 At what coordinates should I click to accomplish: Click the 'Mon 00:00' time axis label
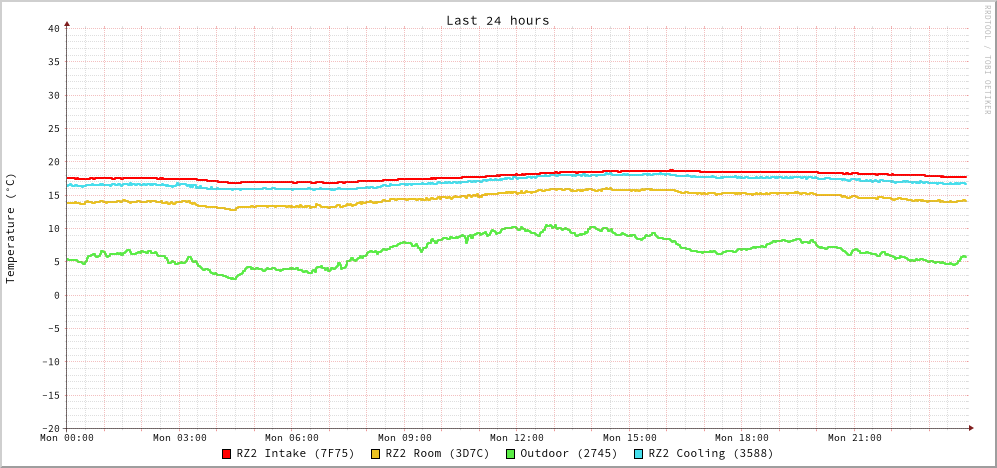pos(67,437)
